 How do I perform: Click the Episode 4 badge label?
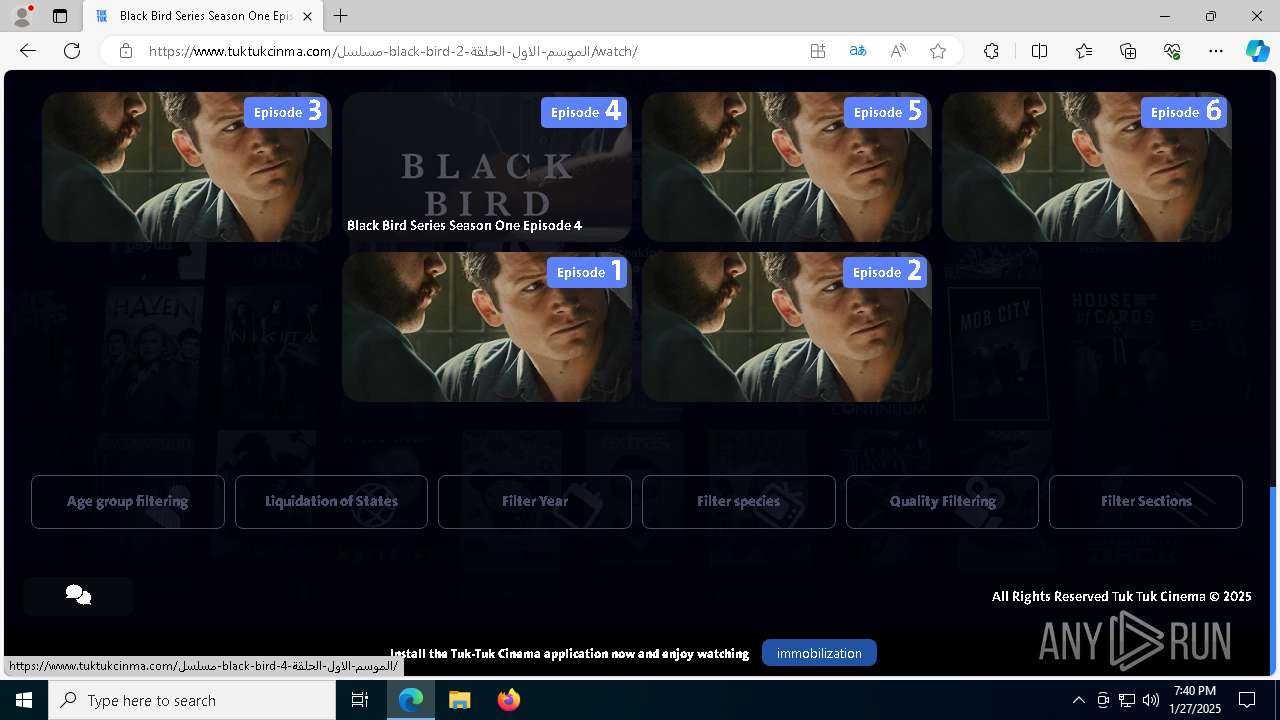[584, 112]
